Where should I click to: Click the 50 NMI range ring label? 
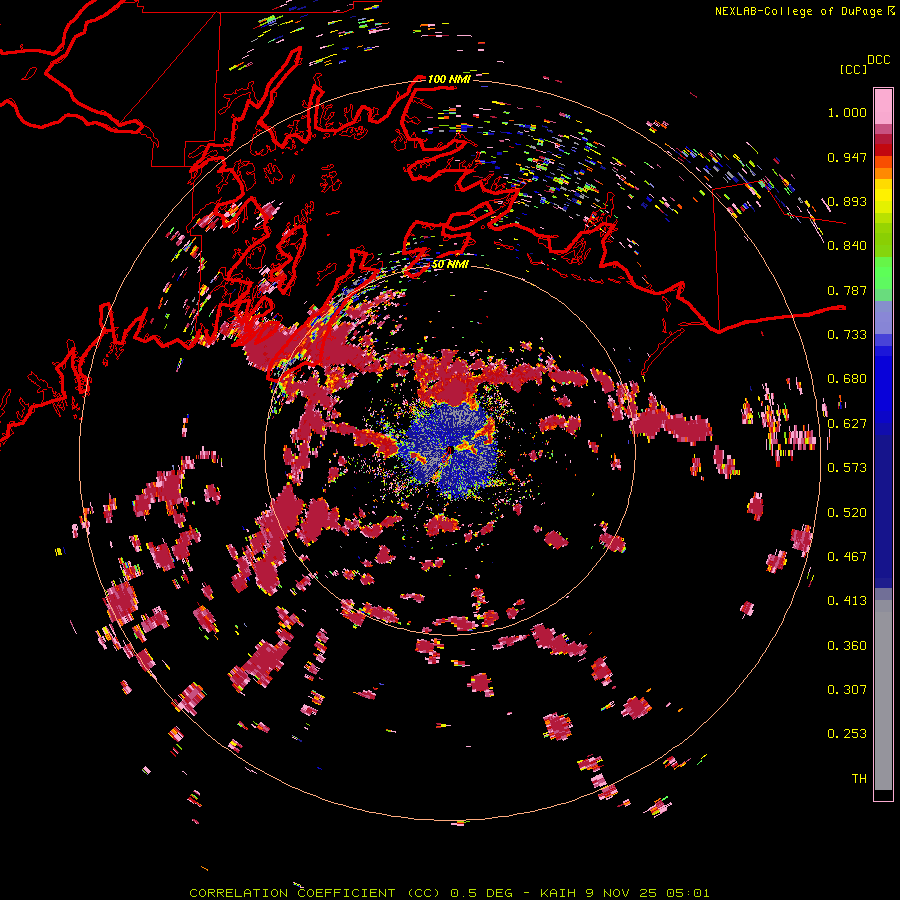coord(449,265)
